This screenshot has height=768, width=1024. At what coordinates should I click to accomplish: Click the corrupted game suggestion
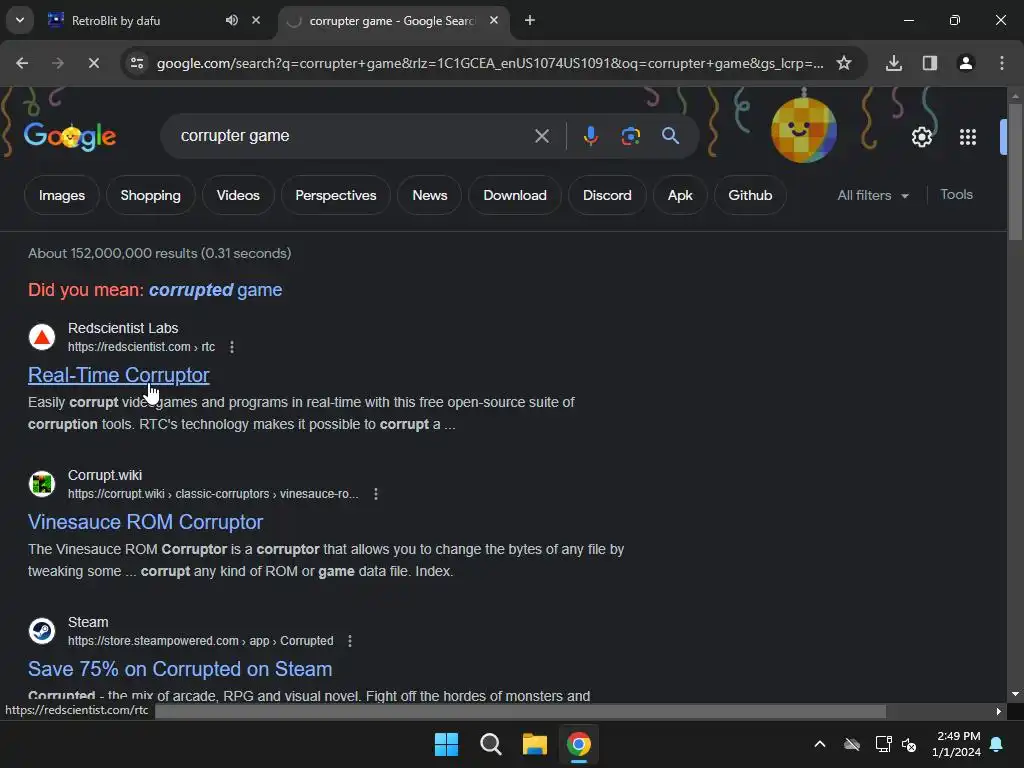216,290
